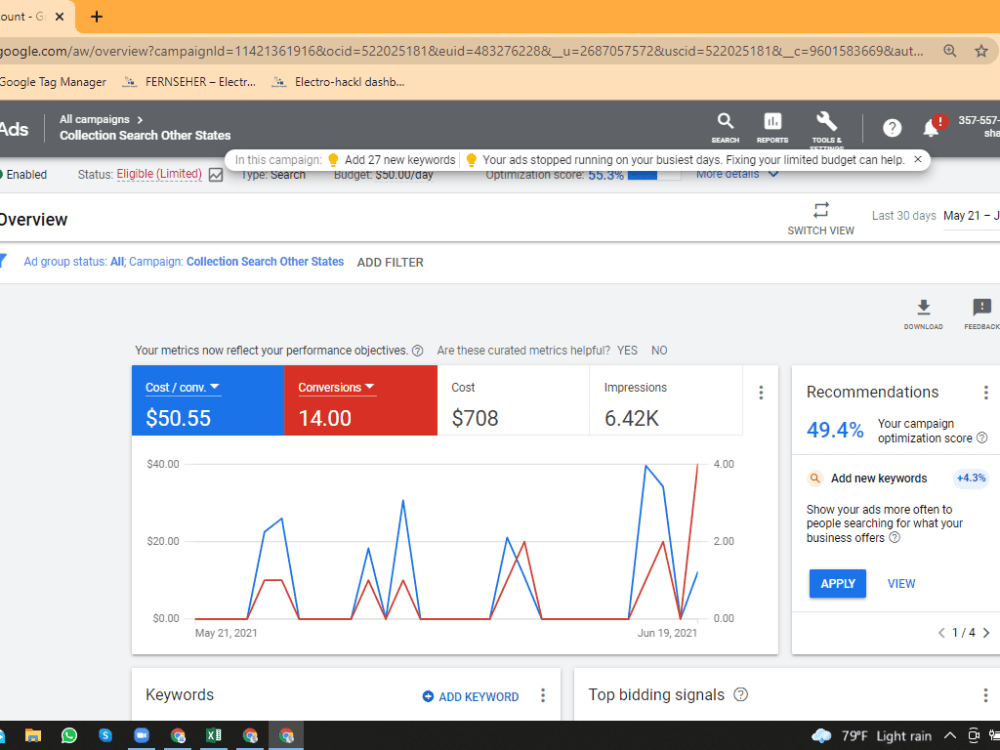Open the Reports icon
The width and height of the screenshot is (1000, 750).
pos(772,127)
